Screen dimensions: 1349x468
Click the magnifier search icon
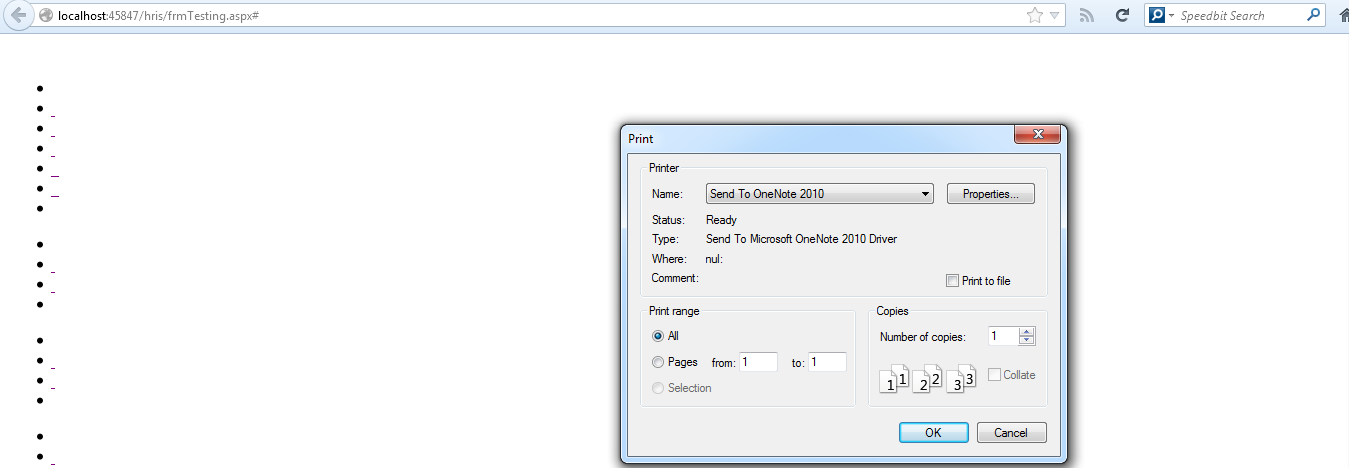pyautogui.click(x=1314, y=16)
